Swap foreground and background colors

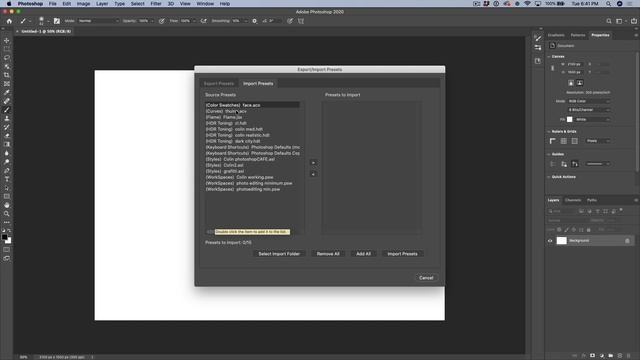[x=9, y=231]
